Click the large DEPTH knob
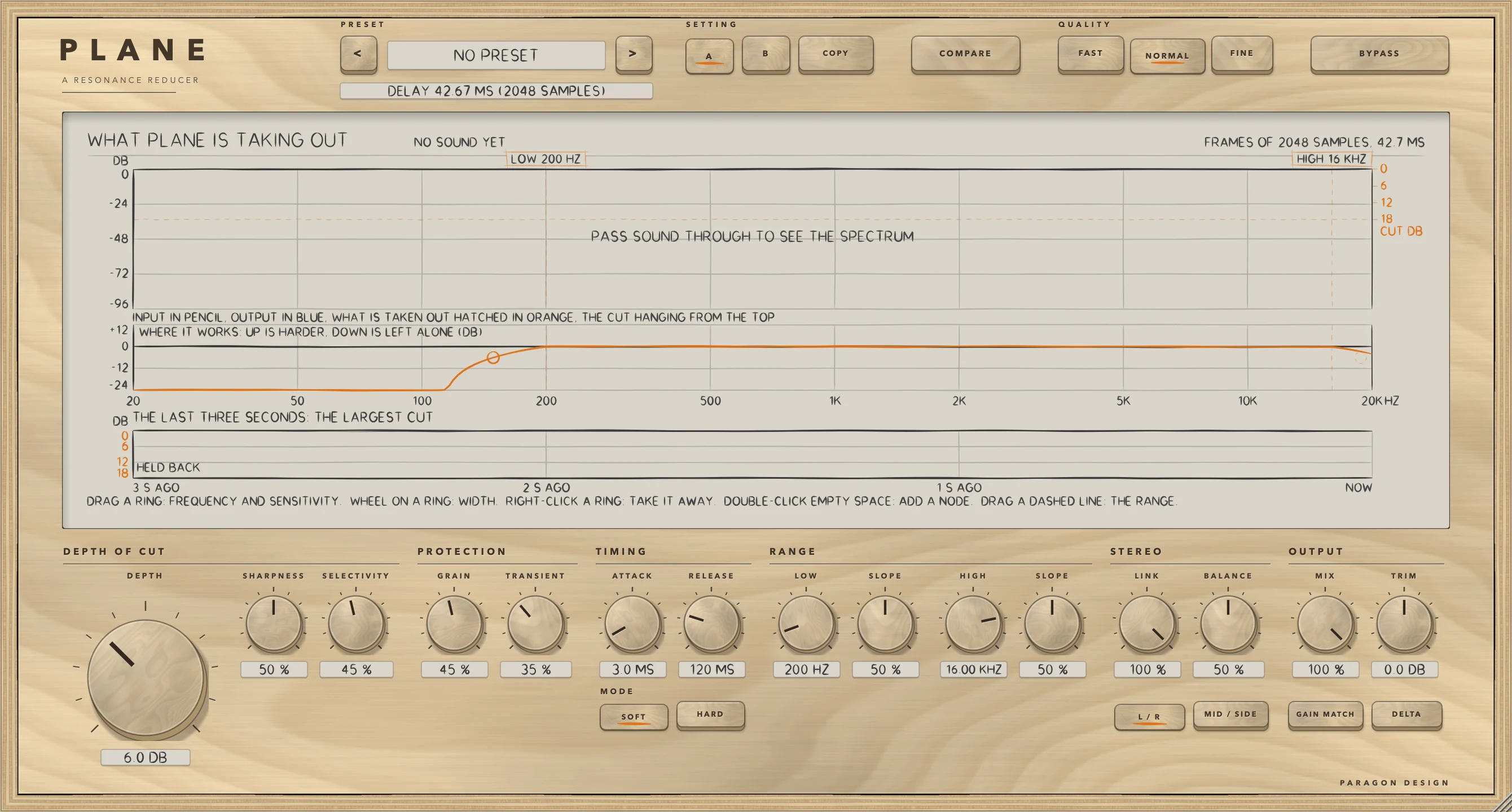 [x=146, y=677]
